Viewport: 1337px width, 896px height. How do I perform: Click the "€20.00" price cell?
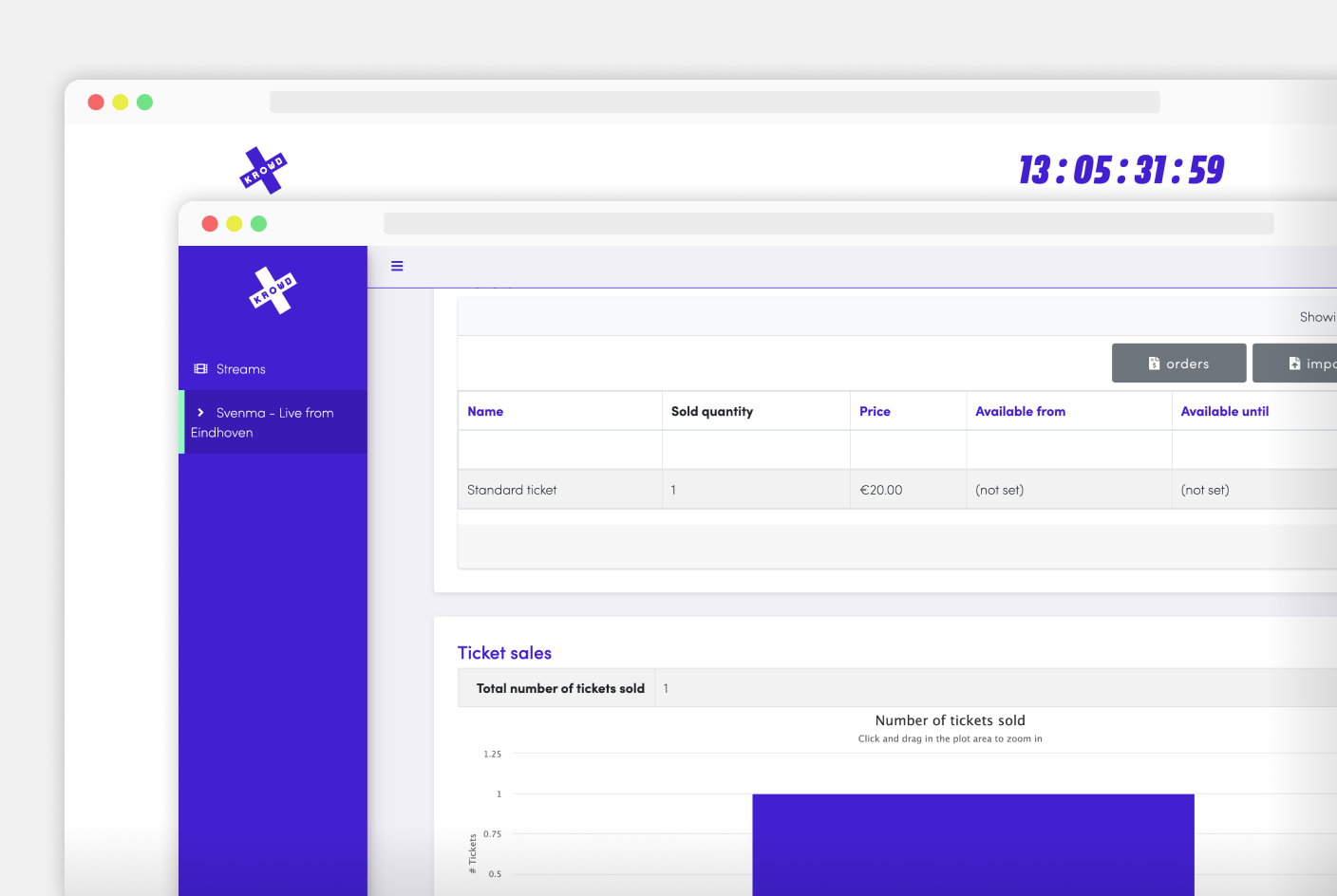tap(881, 490)
